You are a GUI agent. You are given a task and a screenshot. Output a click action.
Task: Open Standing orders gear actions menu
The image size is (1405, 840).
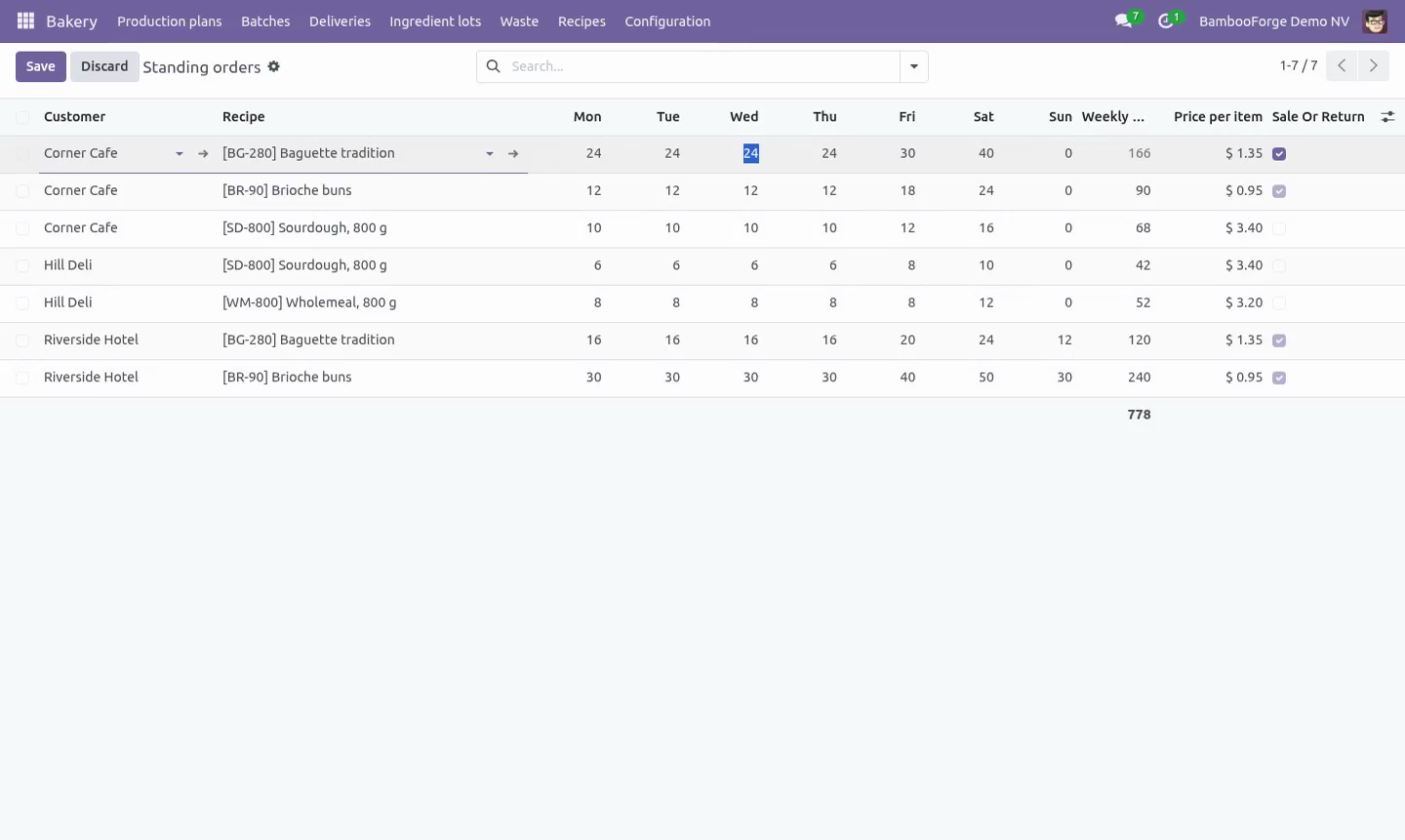[x=274, y=66]
